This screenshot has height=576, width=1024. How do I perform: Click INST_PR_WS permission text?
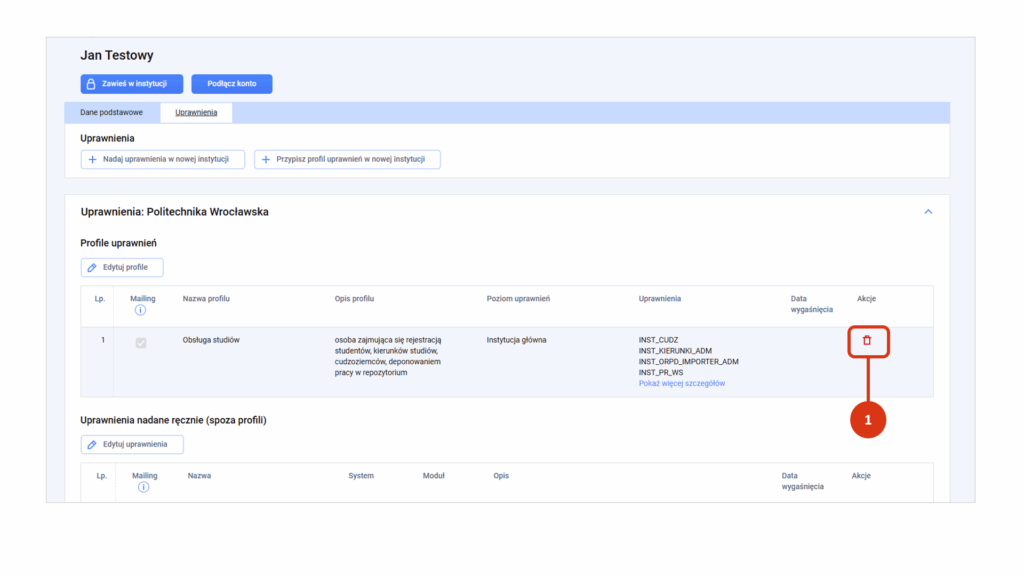[x=661, y=372]
